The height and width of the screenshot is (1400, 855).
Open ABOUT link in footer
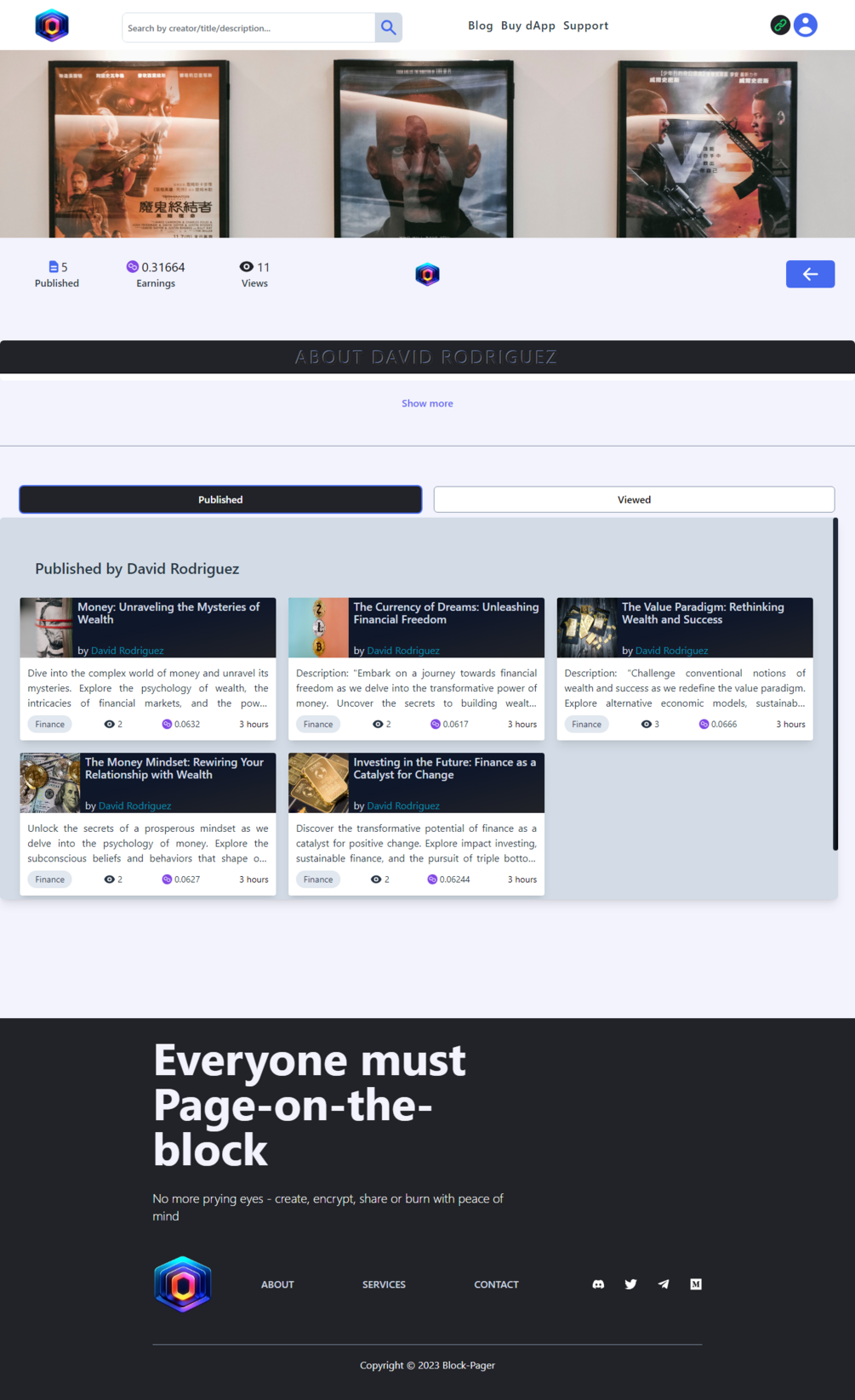pos(277,1284)
